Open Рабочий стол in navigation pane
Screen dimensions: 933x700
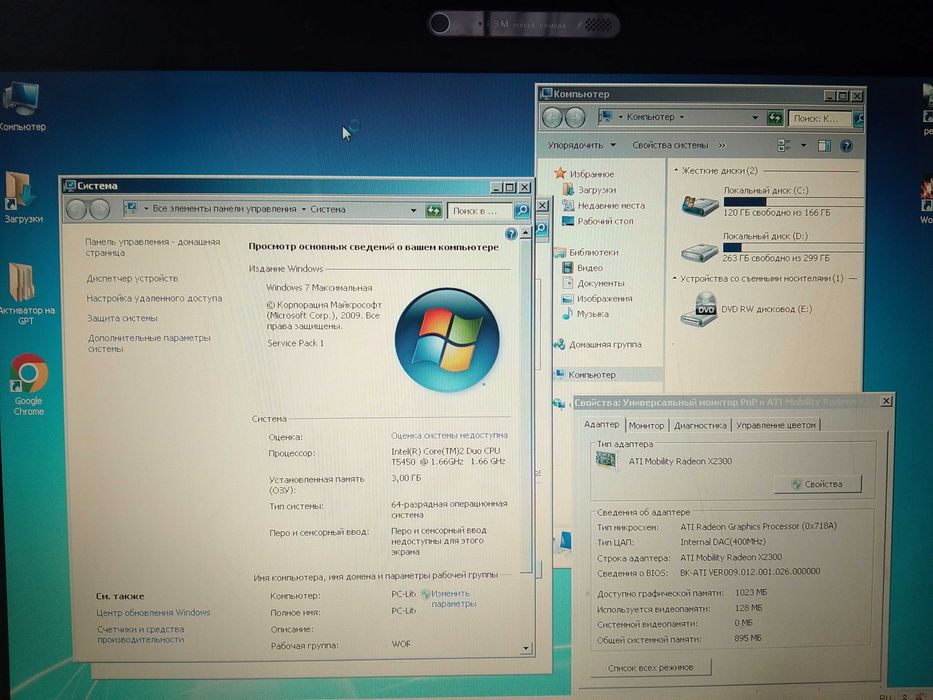click(x=598, y=221)
